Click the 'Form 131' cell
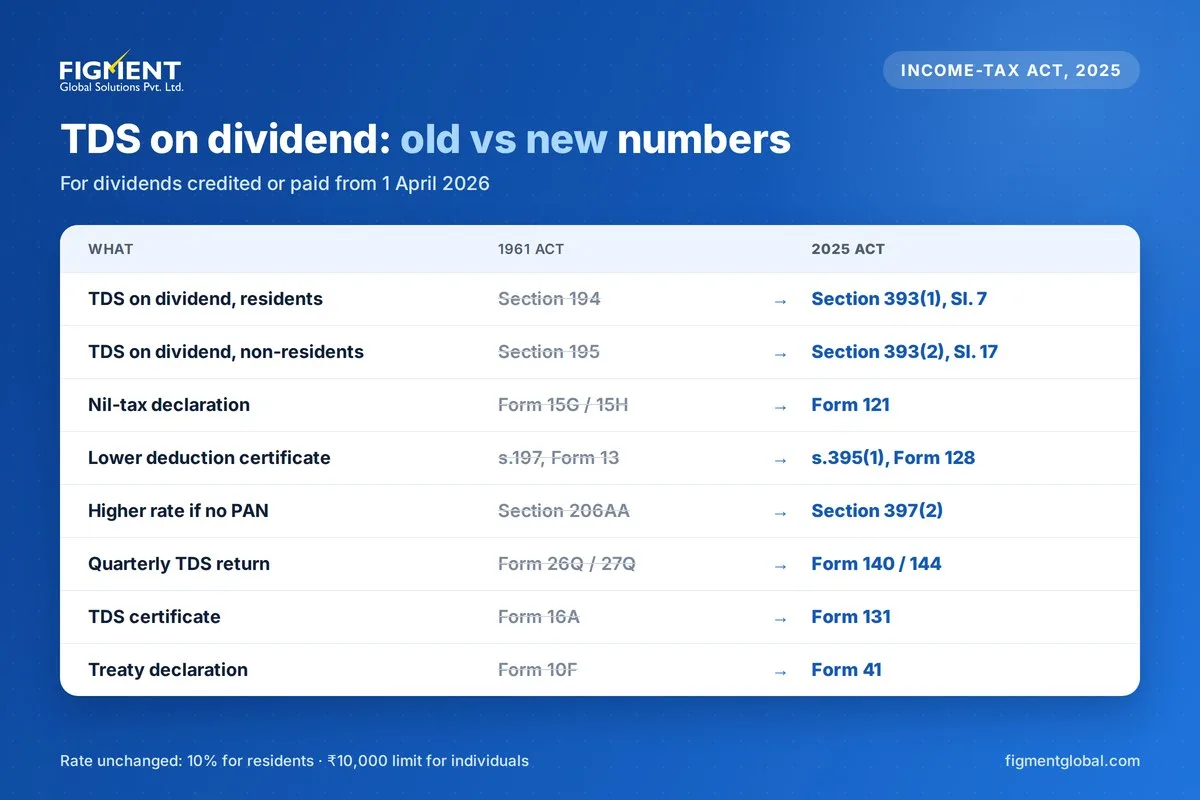1200x800 pixels. pos(851,617)
